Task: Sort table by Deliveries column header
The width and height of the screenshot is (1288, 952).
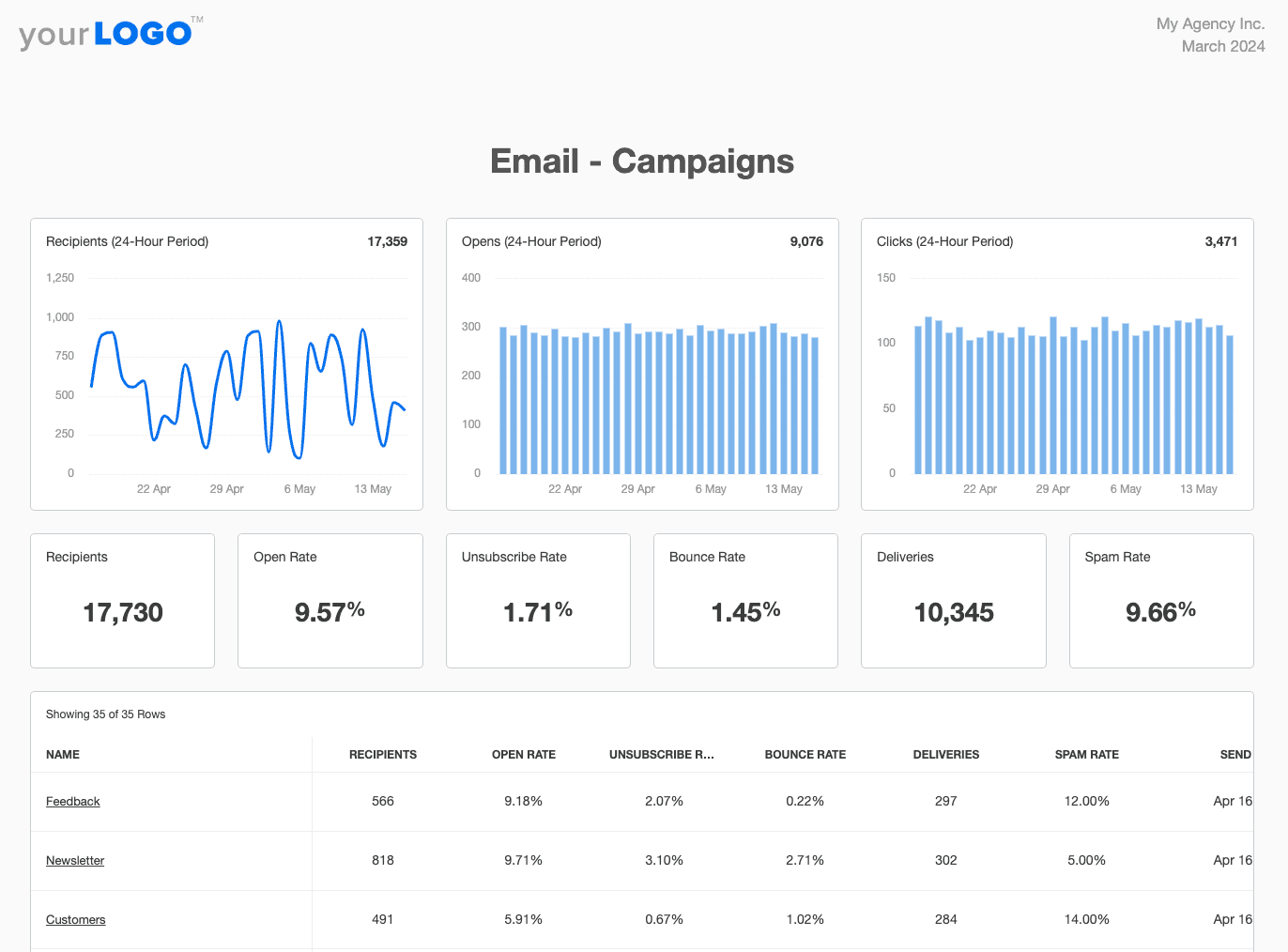Action: (945, 754)
